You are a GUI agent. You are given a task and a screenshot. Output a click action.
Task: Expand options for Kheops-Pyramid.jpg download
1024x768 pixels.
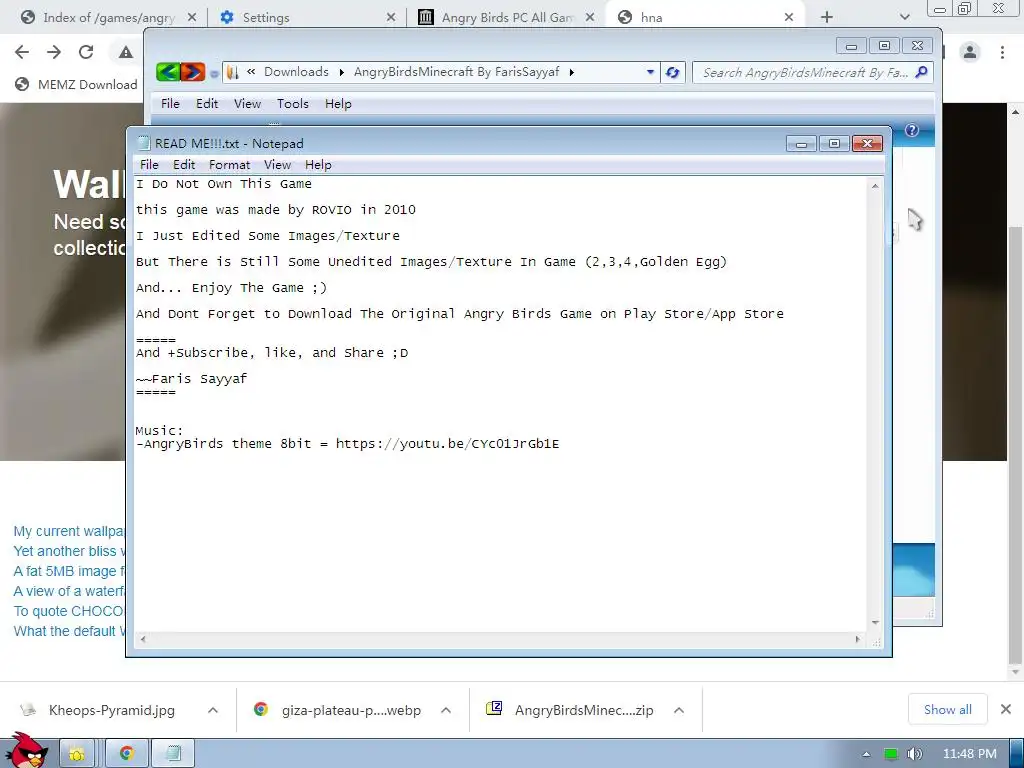[213, 710]
